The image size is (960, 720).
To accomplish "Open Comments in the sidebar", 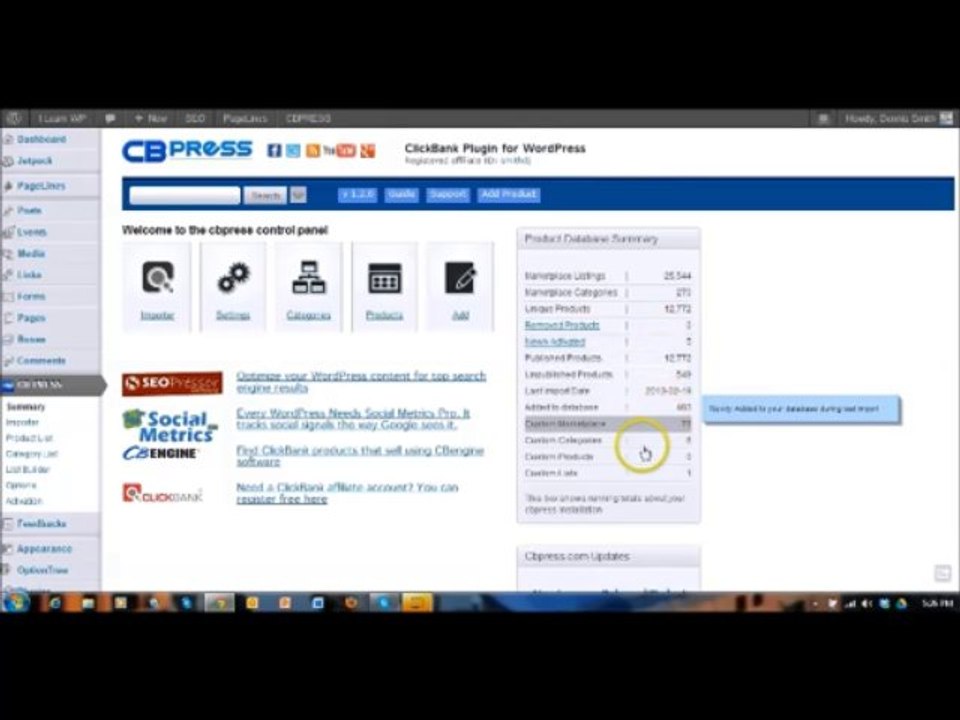I will coord(41,361).
